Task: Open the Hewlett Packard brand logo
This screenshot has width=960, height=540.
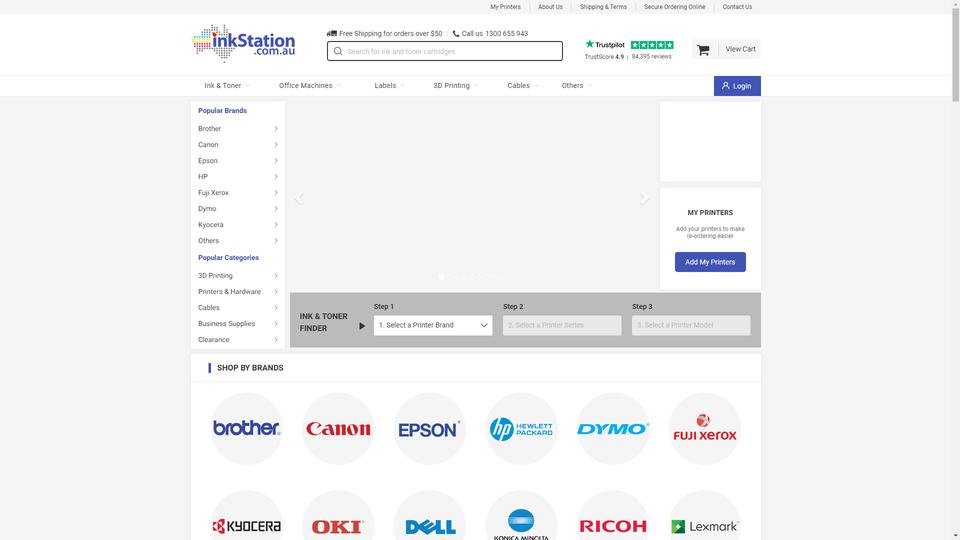Action: 522,429
